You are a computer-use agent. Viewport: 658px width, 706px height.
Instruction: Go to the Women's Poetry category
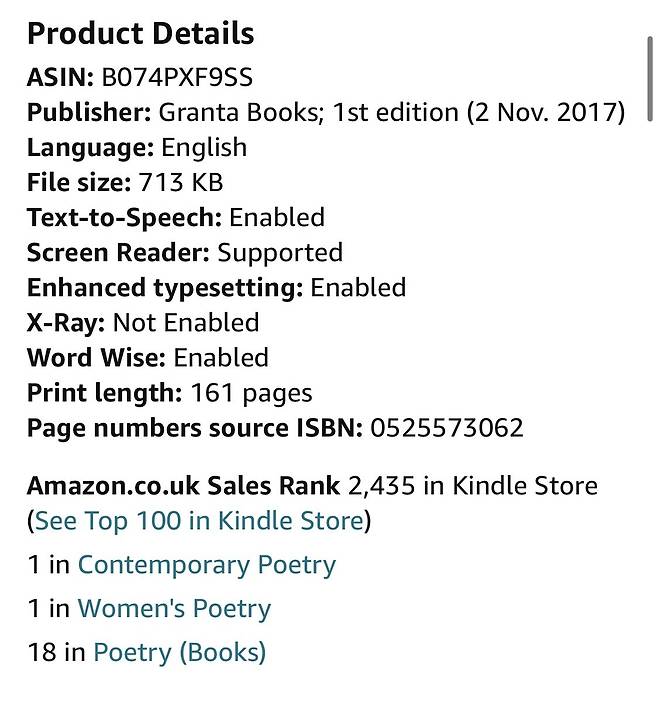click(x=174, y=609)
